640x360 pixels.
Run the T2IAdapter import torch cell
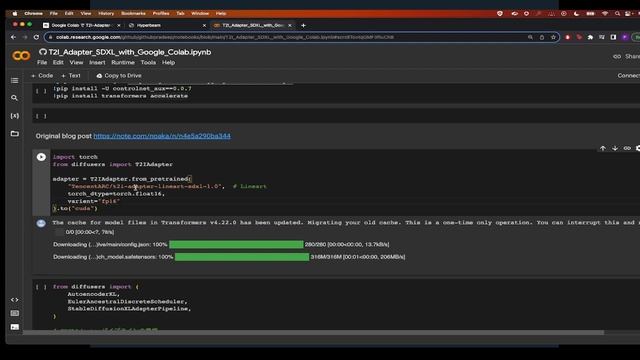[x=41, y=157]
